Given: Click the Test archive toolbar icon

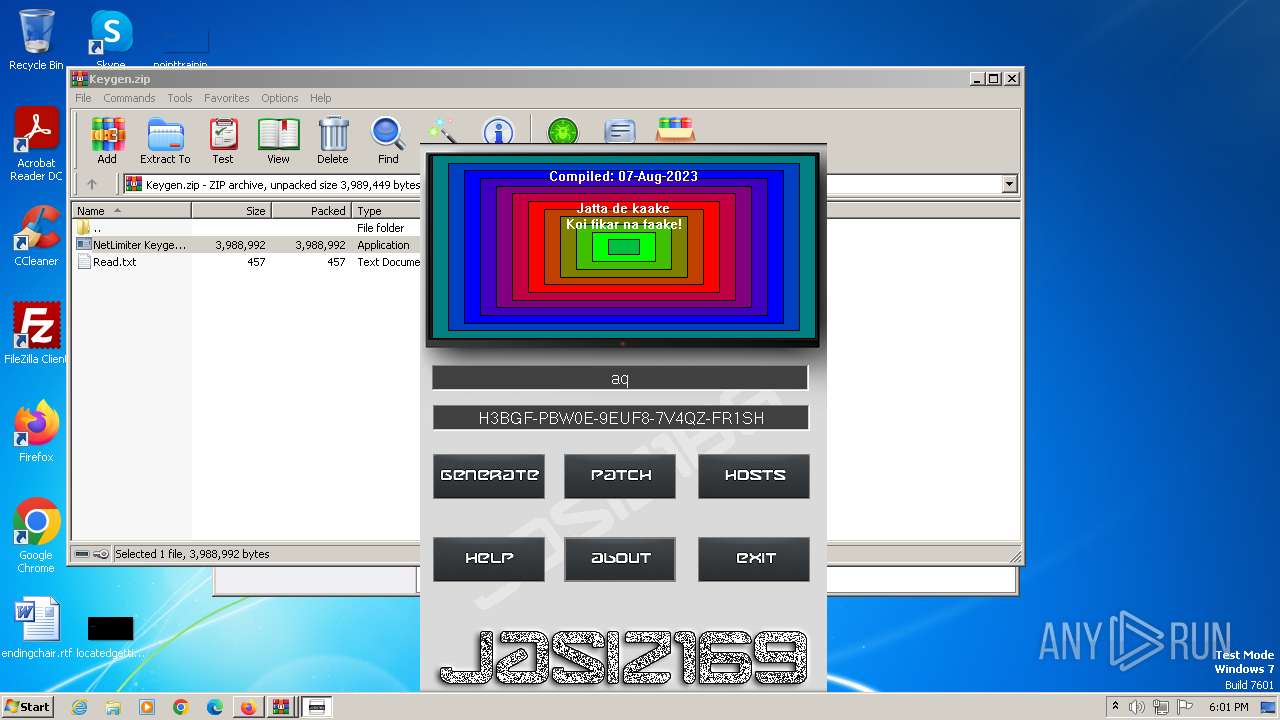Looking at the screenshot, I should [x=223, y=141].
